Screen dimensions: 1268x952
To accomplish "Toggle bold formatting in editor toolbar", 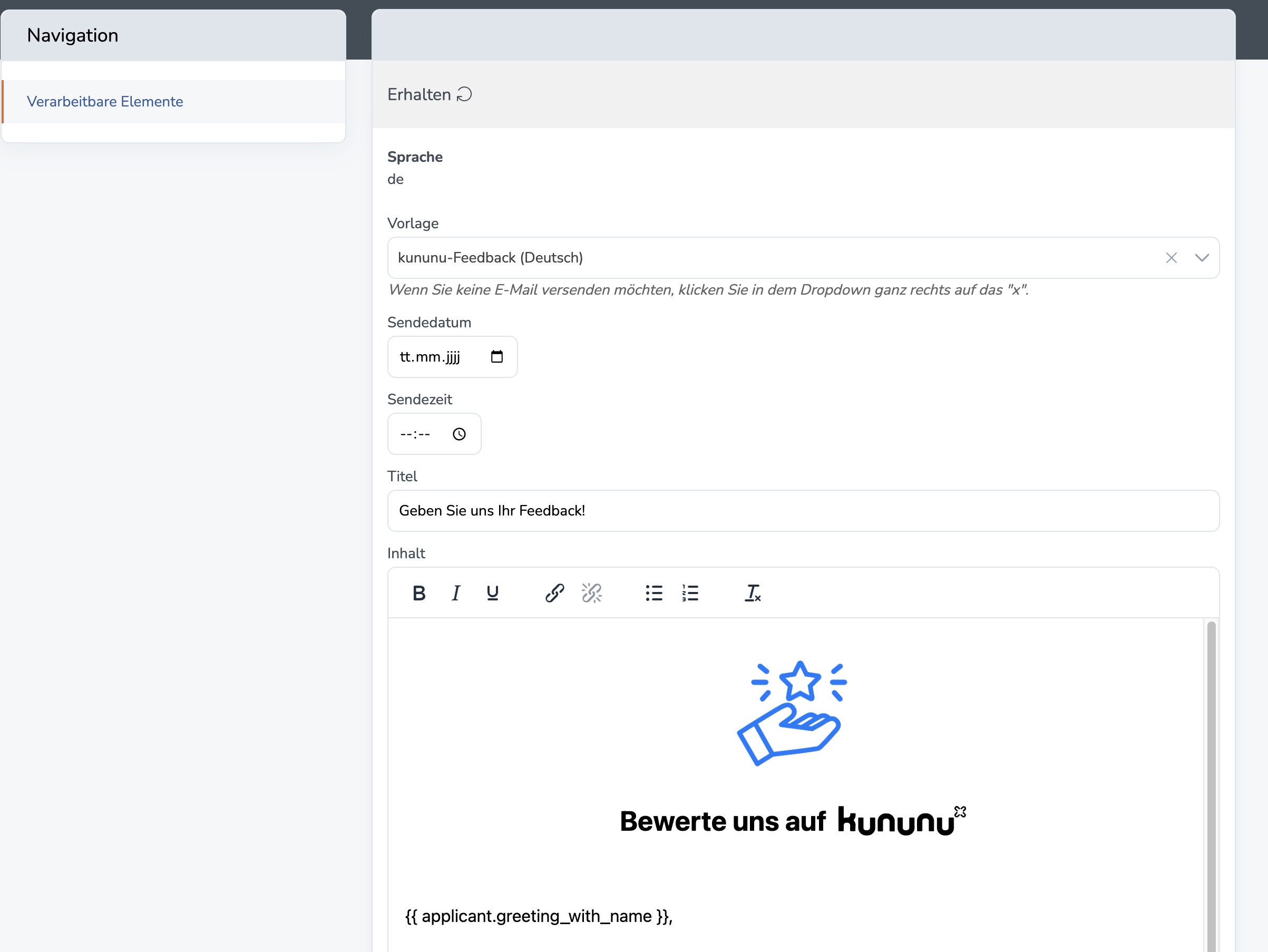I will [x=419, y=593].
